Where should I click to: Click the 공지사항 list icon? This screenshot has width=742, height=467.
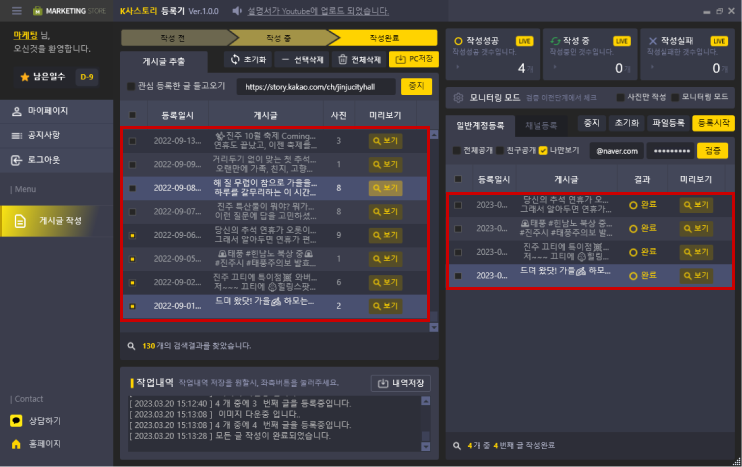18,135
